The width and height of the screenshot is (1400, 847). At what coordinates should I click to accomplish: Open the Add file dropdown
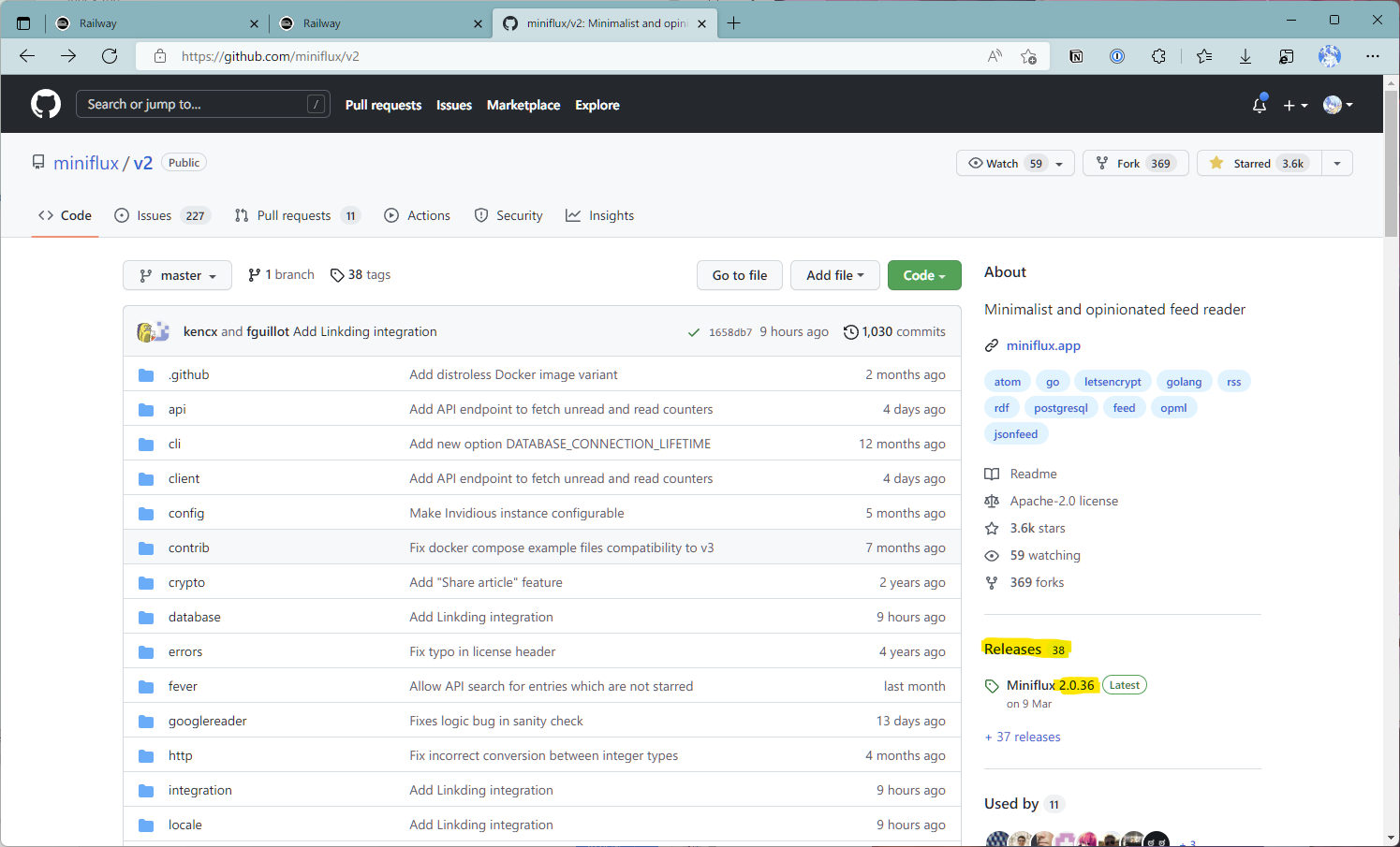pyautogui.click(x=835, y=275)
